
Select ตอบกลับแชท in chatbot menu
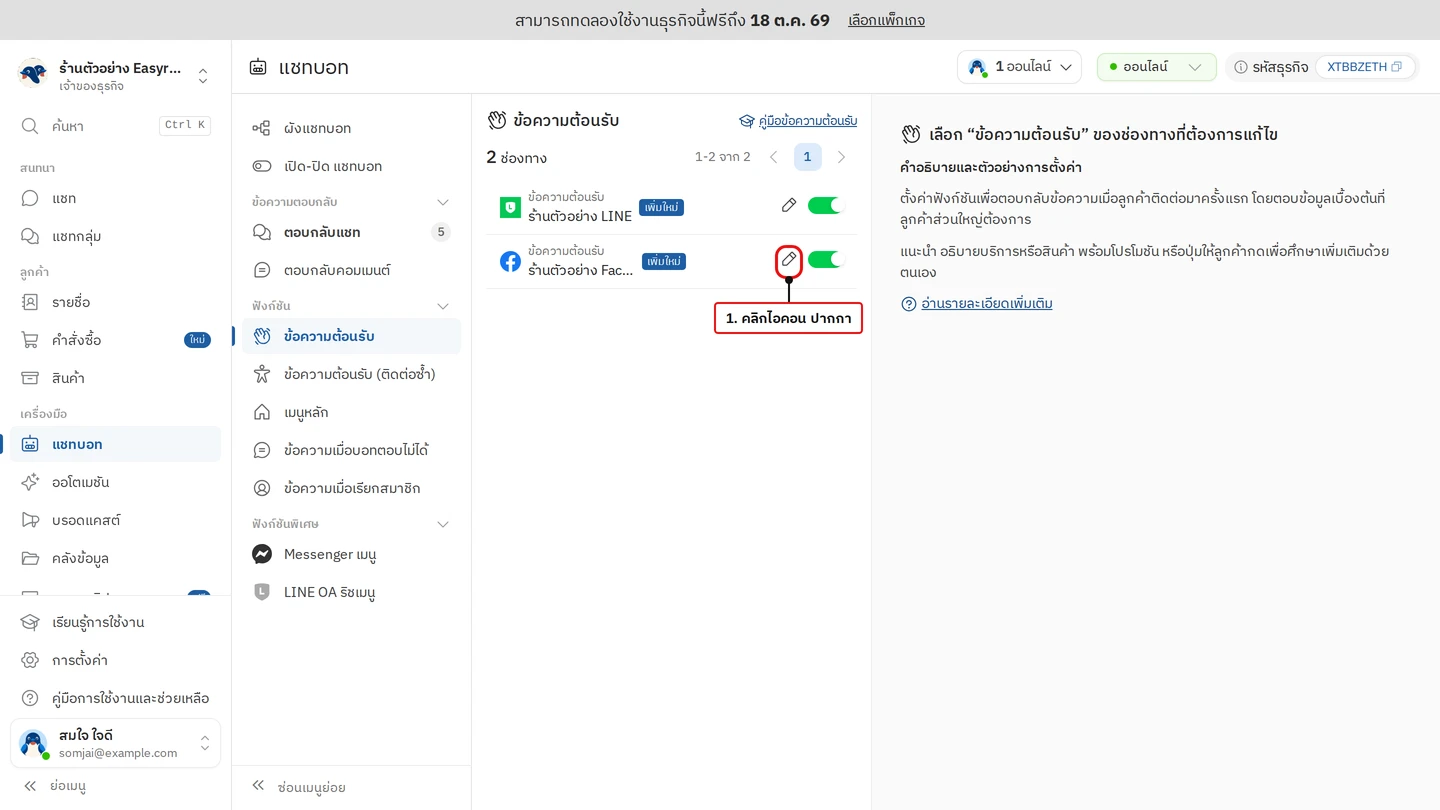pos(351,232)
